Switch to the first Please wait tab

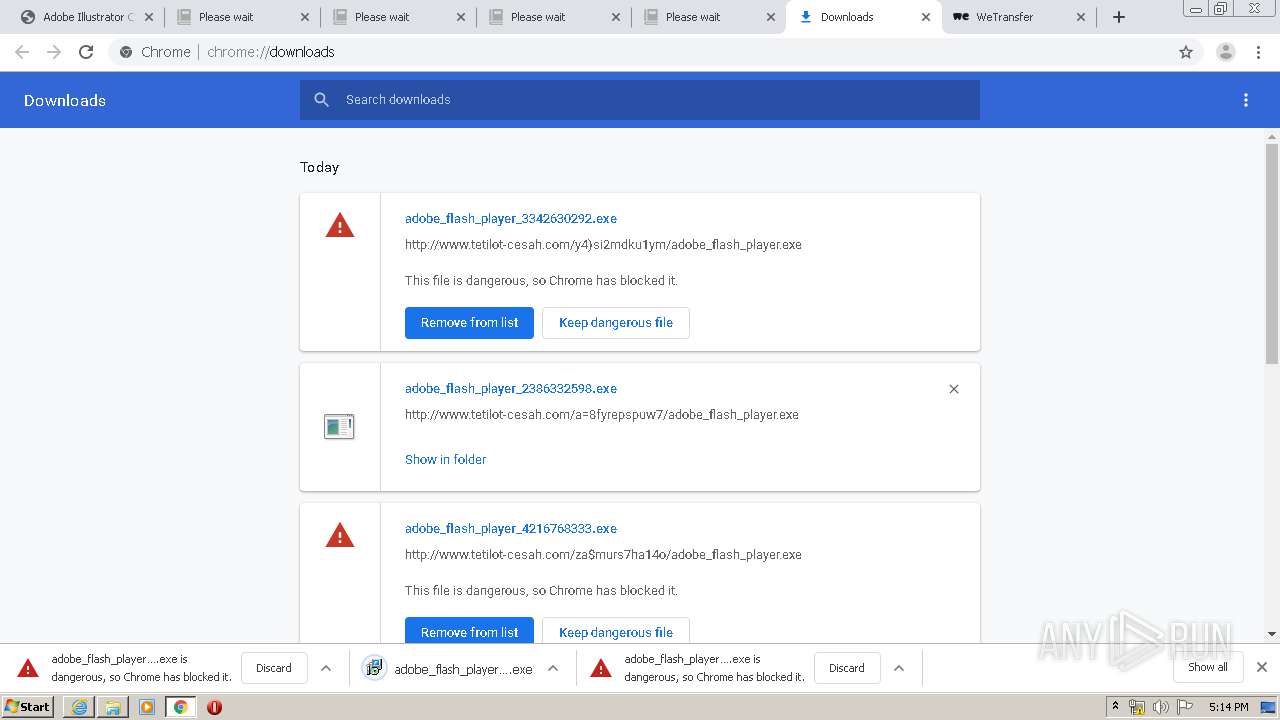point(243,17)
